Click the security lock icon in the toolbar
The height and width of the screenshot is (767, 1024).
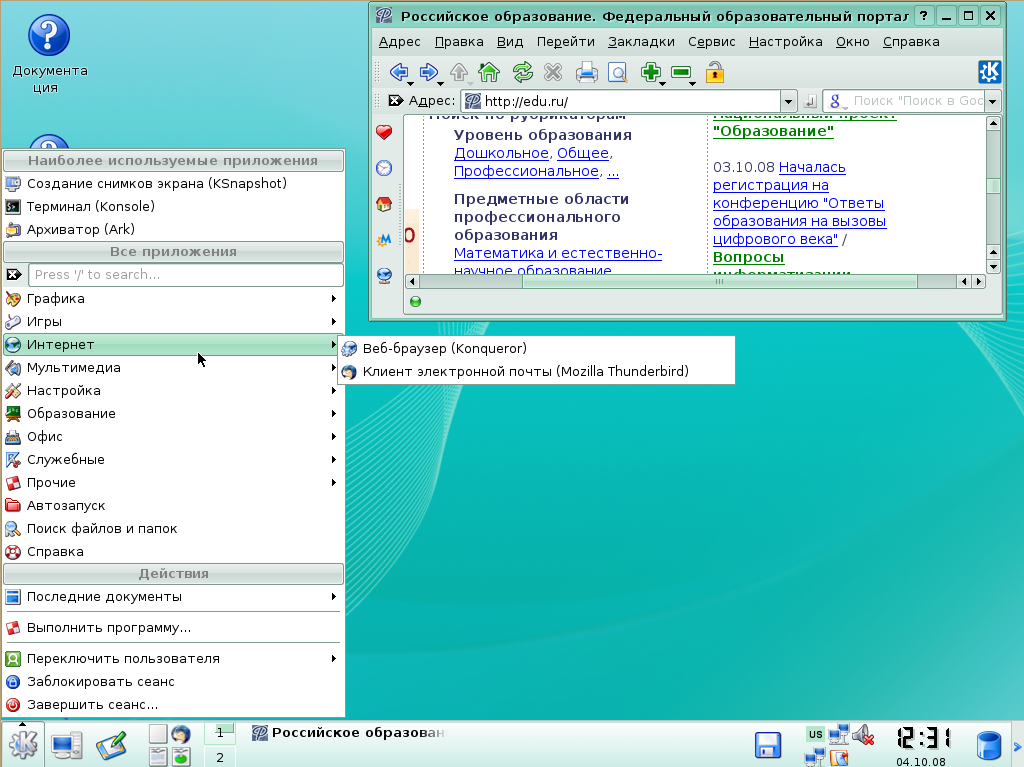coord(713,72)
